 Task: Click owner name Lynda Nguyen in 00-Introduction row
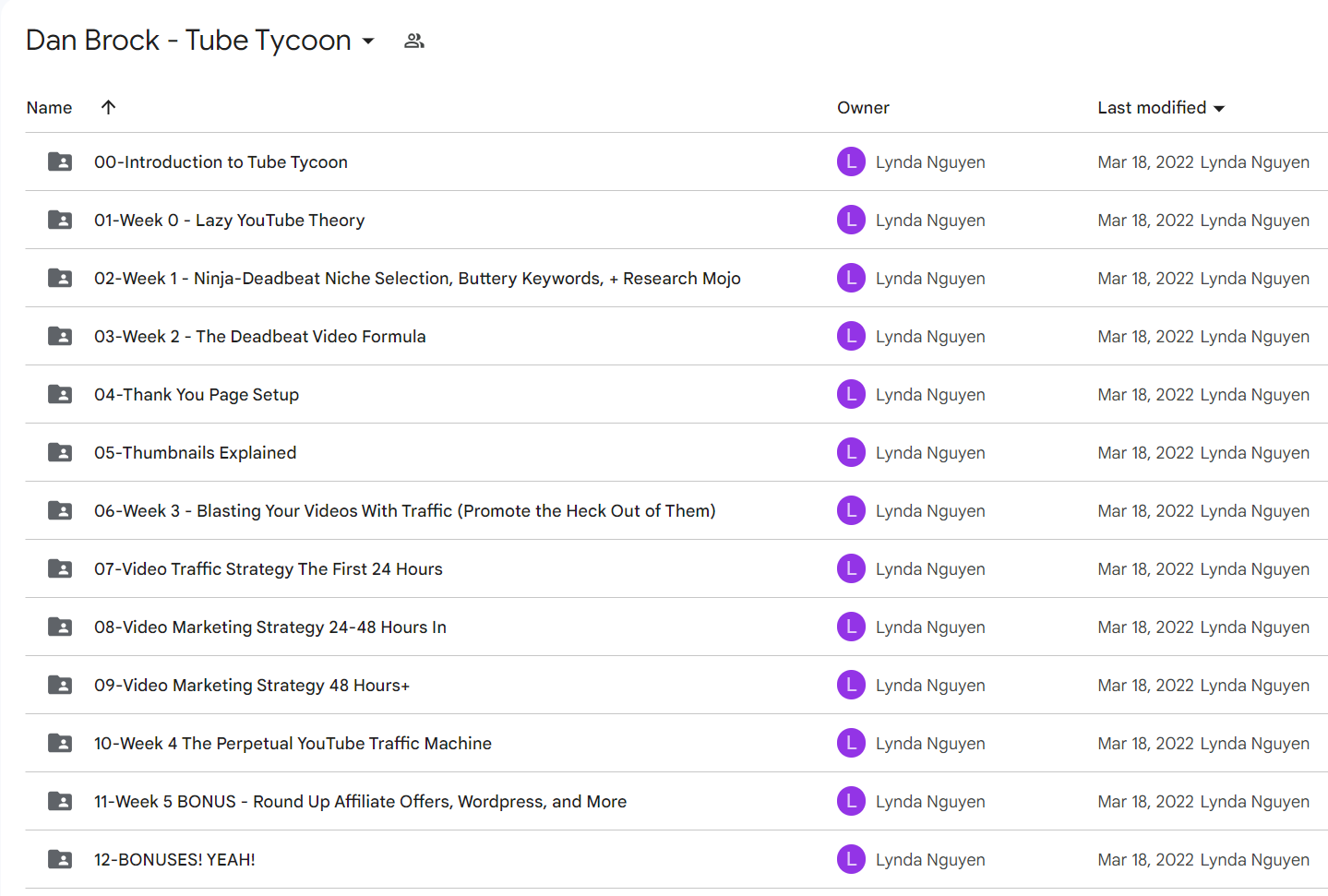(x=930, y=162)
